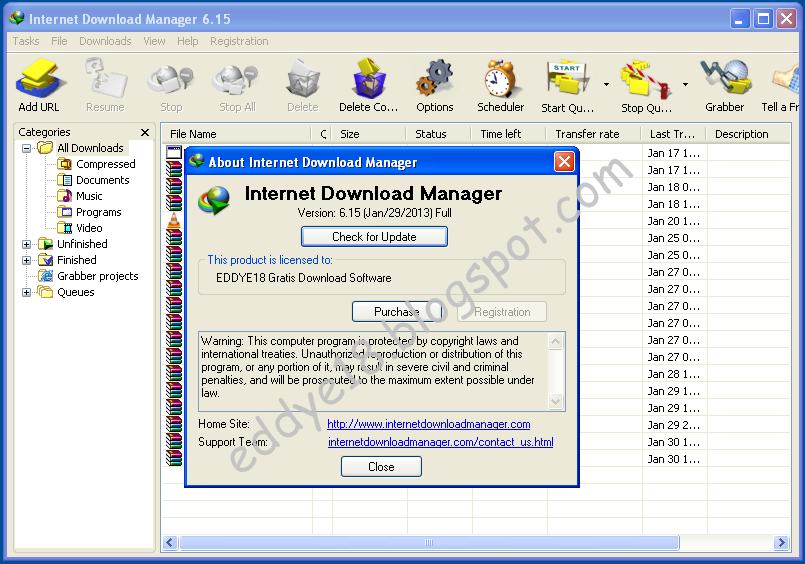
Task: Sort by Time left column header
Action: (x=508, y=134)
